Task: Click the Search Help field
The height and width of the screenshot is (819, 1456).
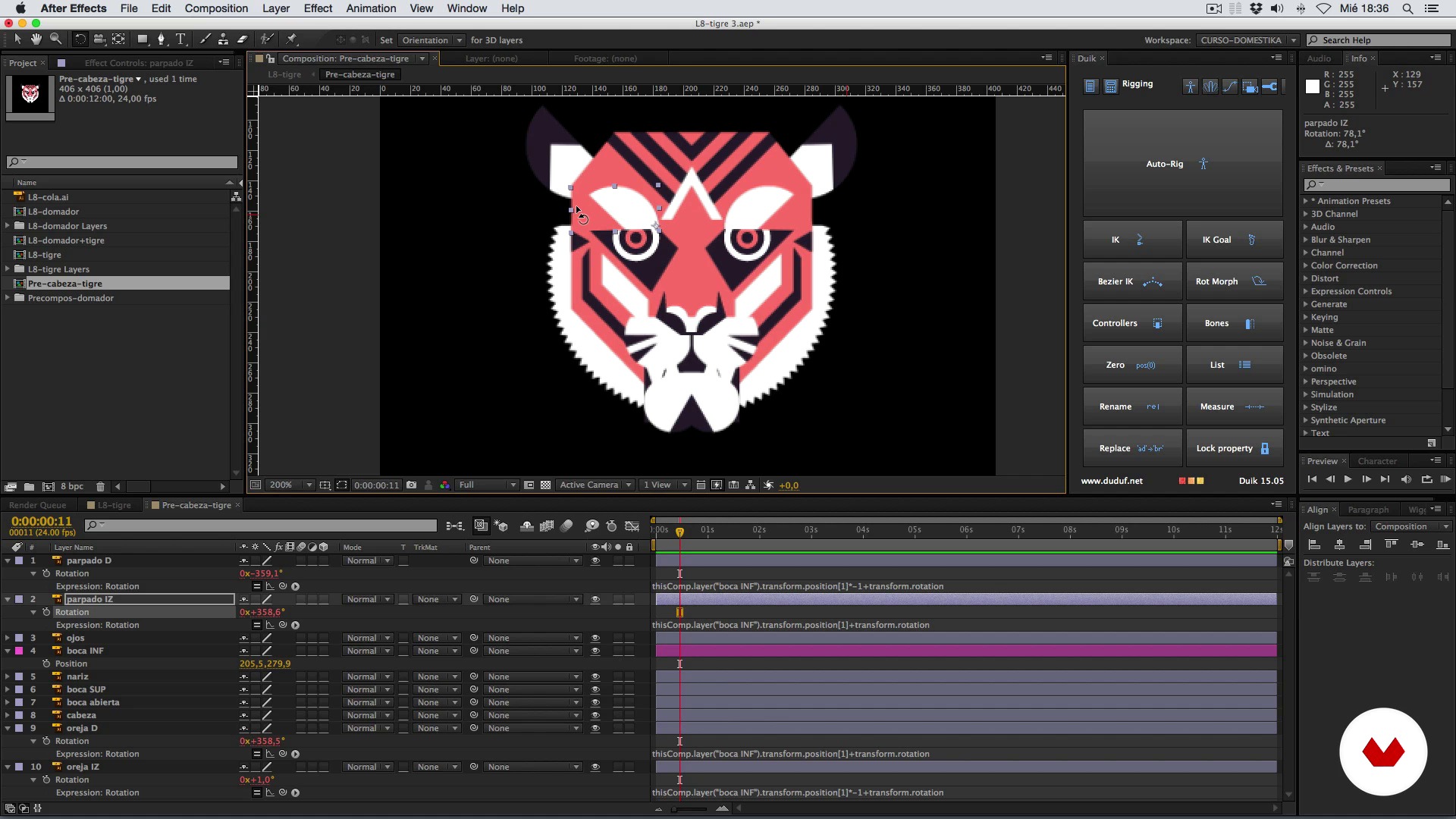Action: tap(1380, 40)
